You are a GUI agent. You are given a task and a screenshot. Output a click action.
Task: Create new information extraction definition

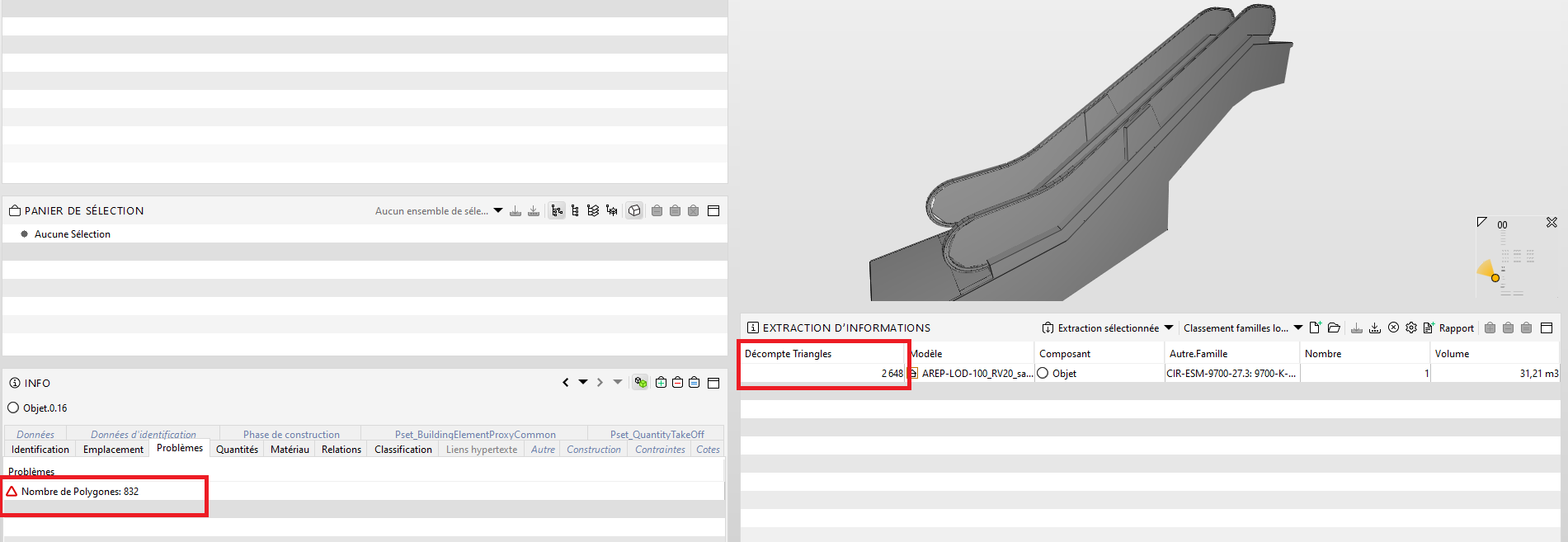(x=1316, y=328)
